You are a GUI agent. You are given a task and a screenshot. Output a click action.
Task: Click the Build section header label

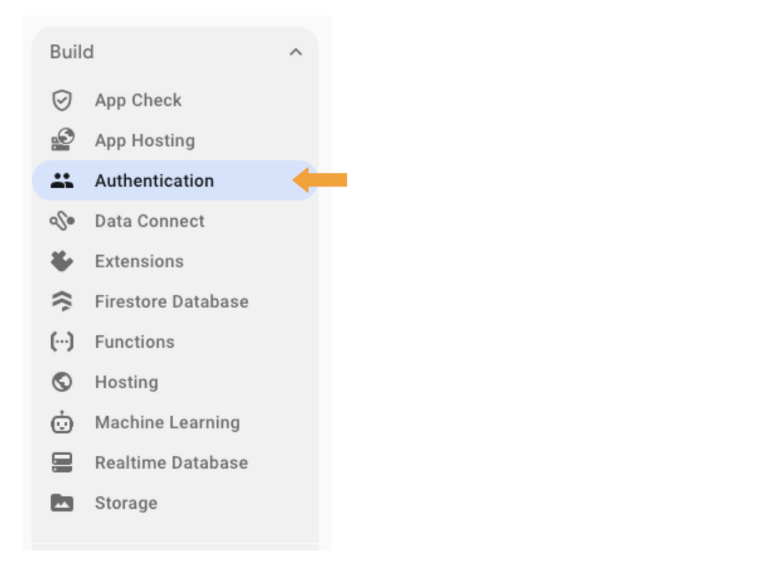point(72,52)
